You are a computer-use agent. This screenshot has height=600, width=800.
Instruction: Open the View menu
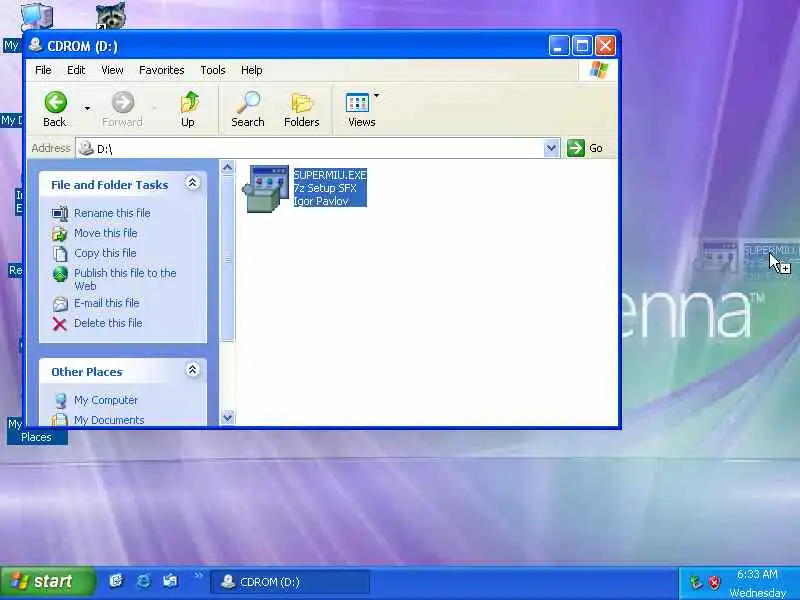click(x=112, y=70)
